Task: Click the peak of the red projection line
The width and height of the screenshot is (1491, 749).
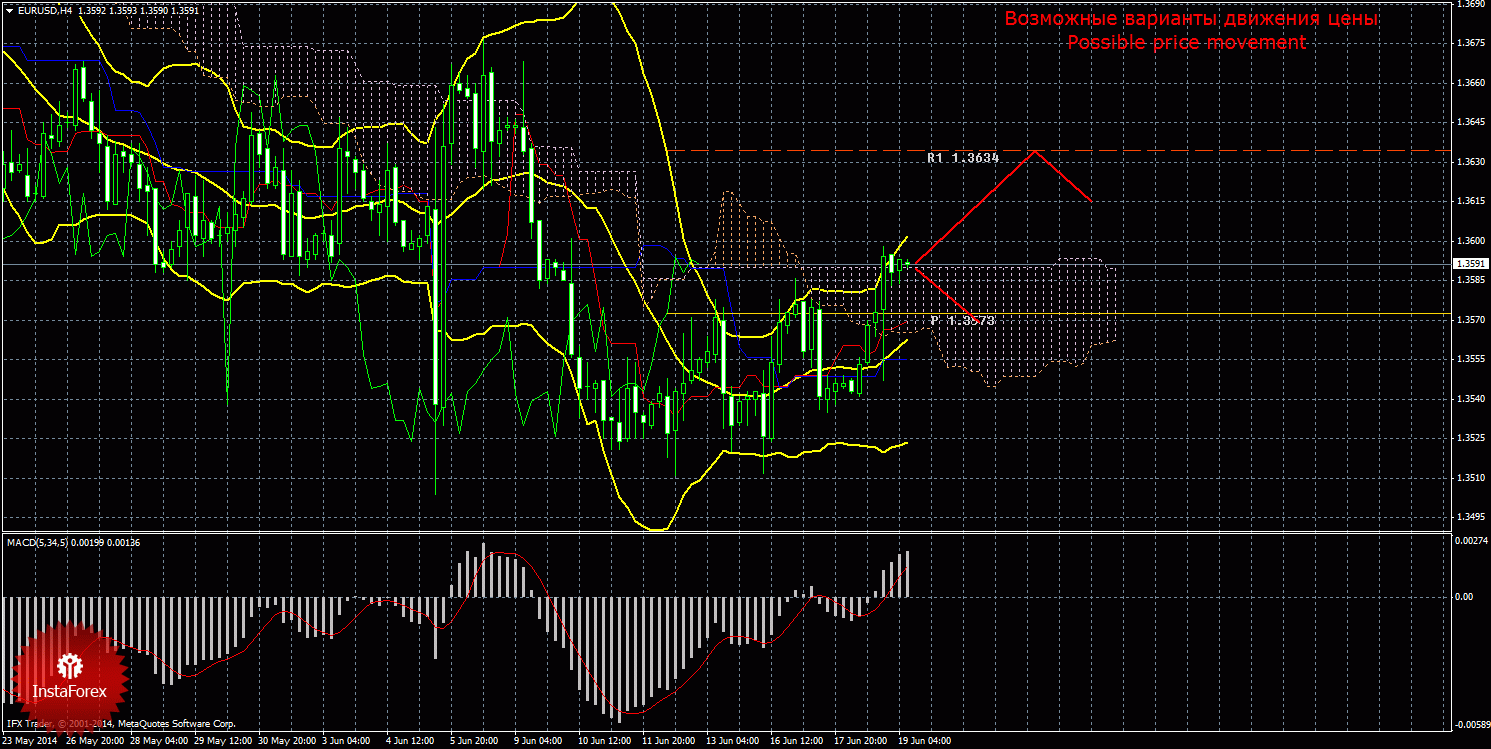Action: (1035, 151)
